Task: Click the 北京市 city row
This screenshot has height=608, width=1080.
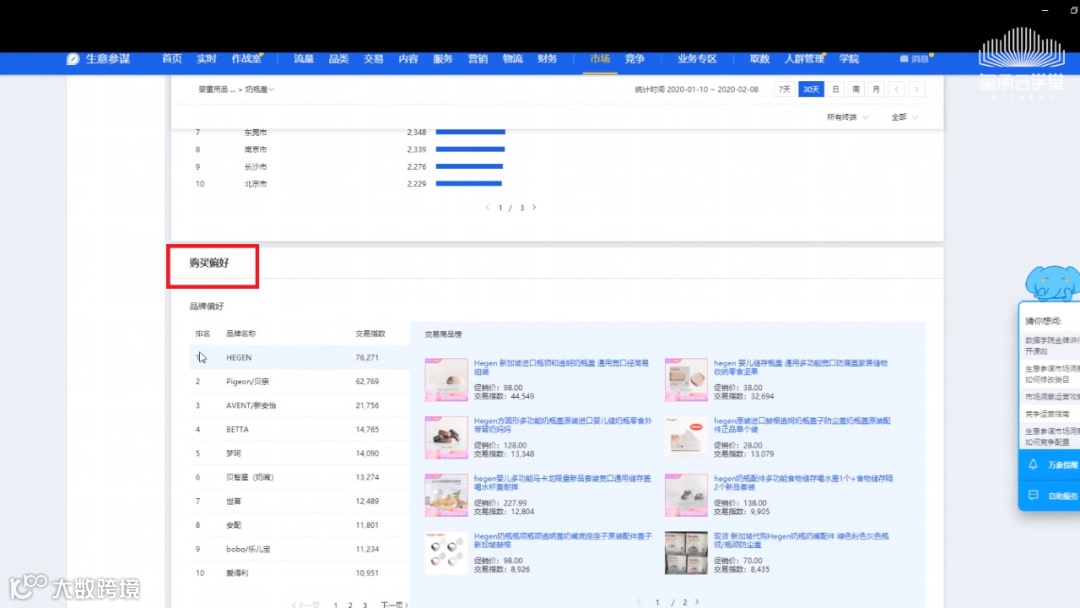Action: [351, 184]
